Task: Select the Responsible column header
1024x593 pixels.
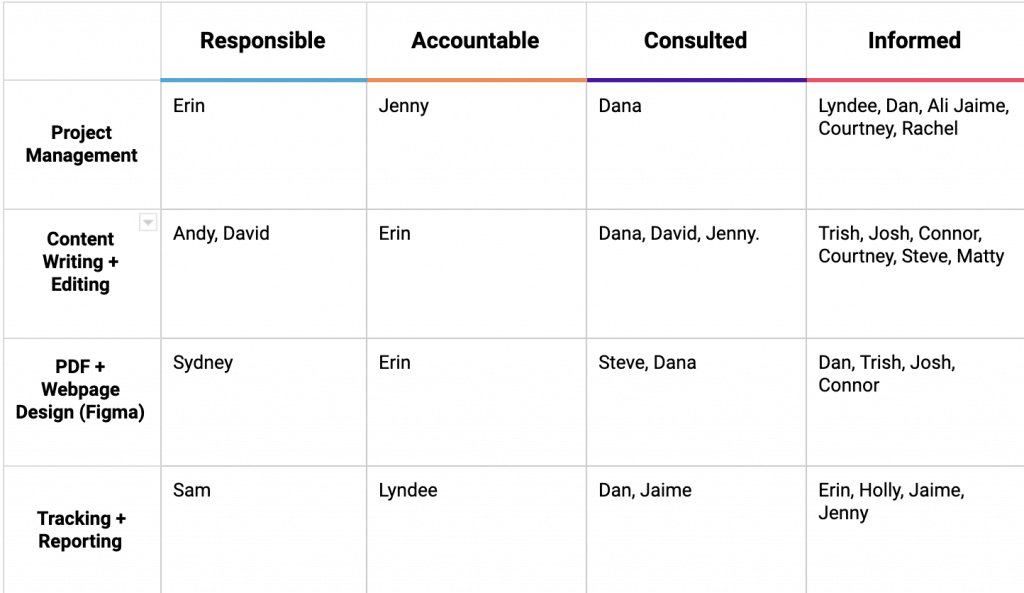Action: point(263,40)
